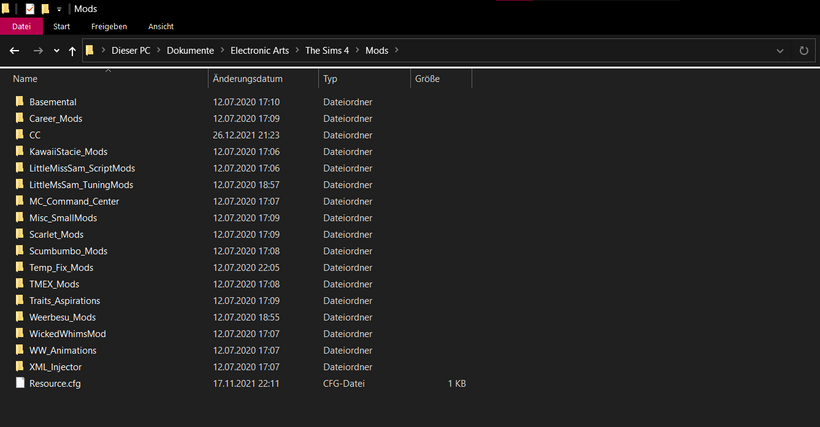Click the WW_Animations folder icon
The height and width of the screenshot is (427, 820).
coord(20,350)
